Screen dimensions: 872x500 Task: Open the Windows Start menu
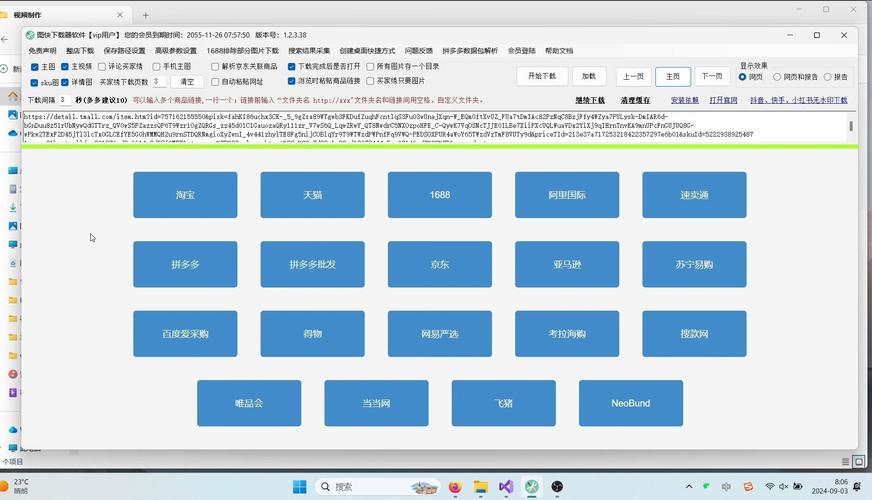300,487
